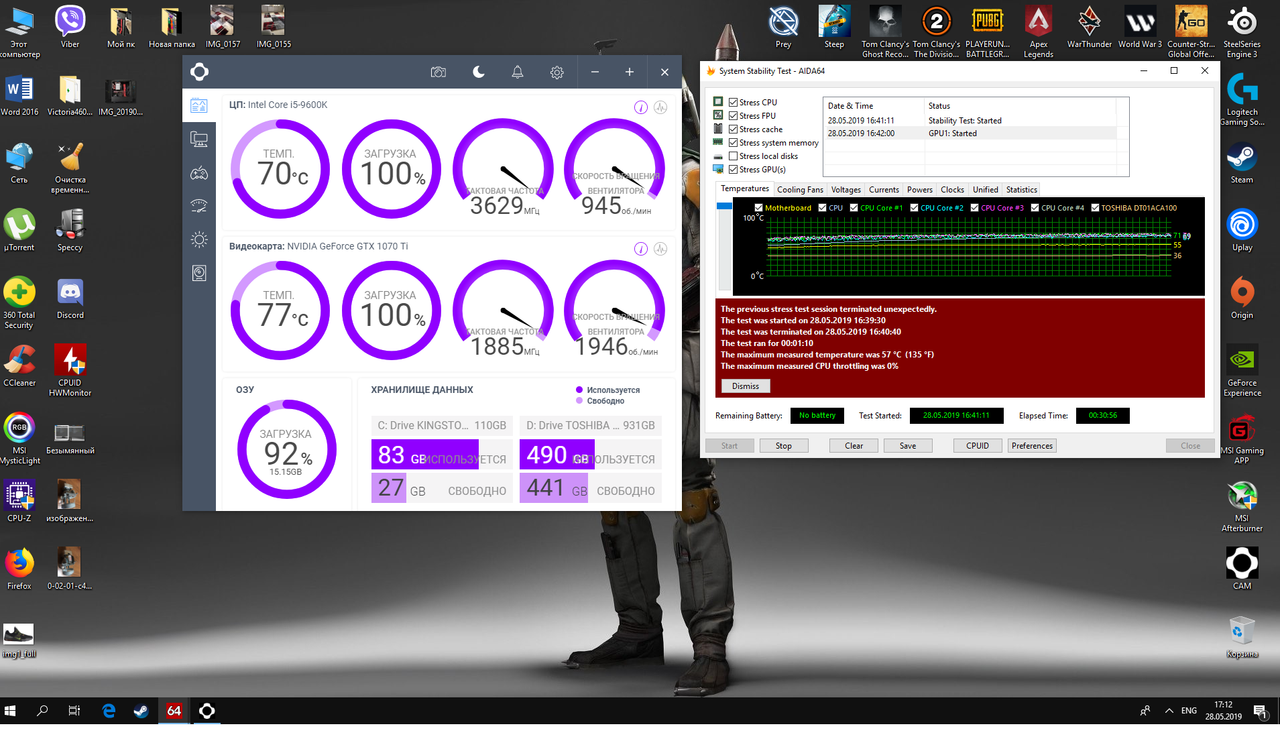Open the 360 Total Security desktop icon
The image size is (1280, 739).
(19, 302)
